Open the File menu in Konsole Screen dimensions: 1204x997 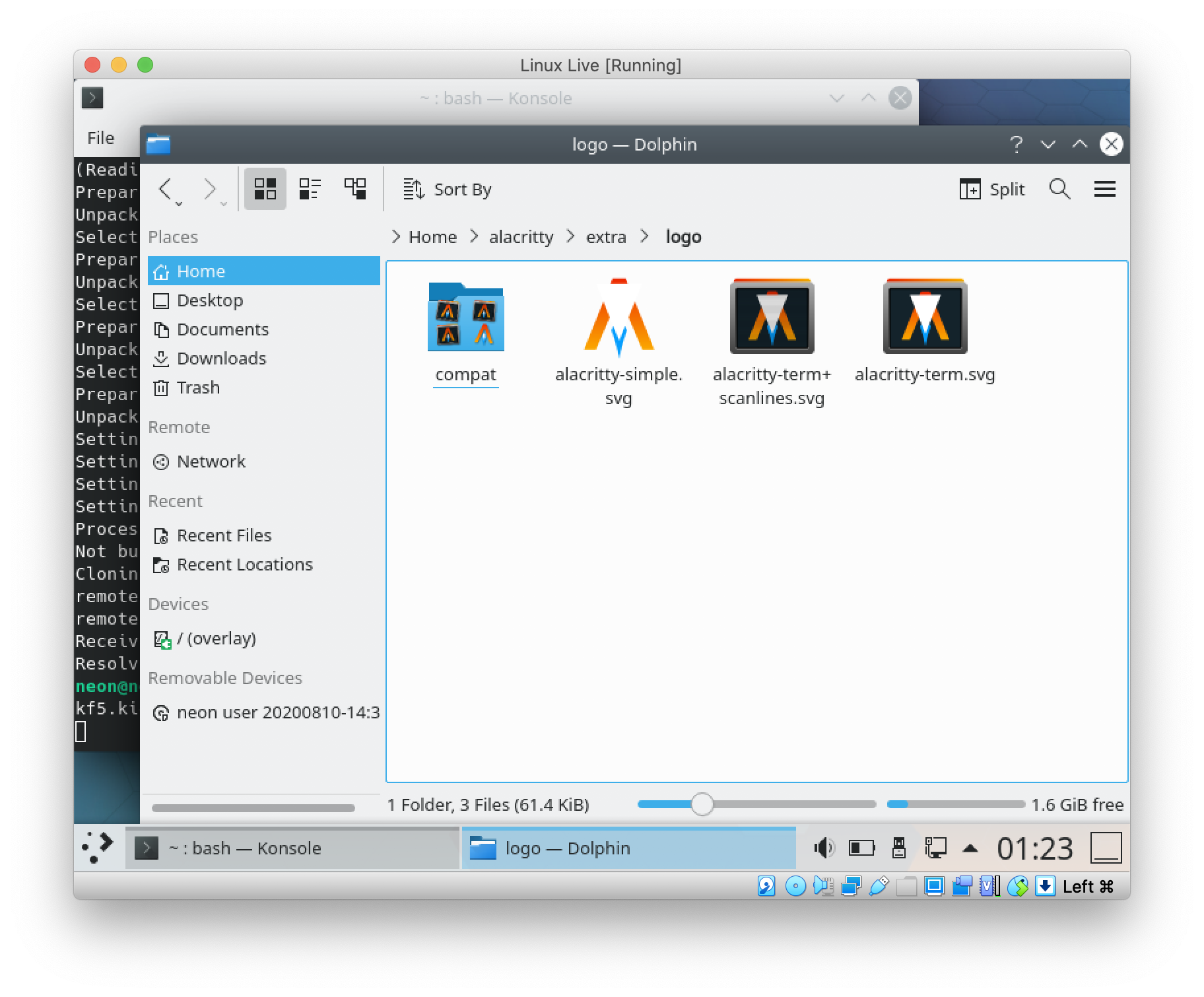(100, 137)
